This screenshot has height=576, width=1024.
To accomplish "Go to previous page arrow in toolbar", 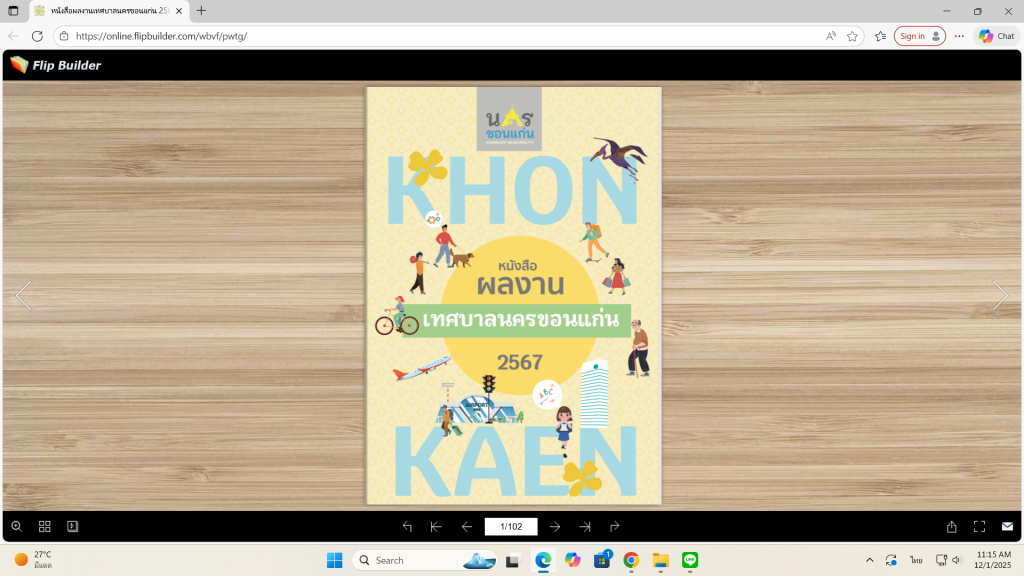I will 466,527.
